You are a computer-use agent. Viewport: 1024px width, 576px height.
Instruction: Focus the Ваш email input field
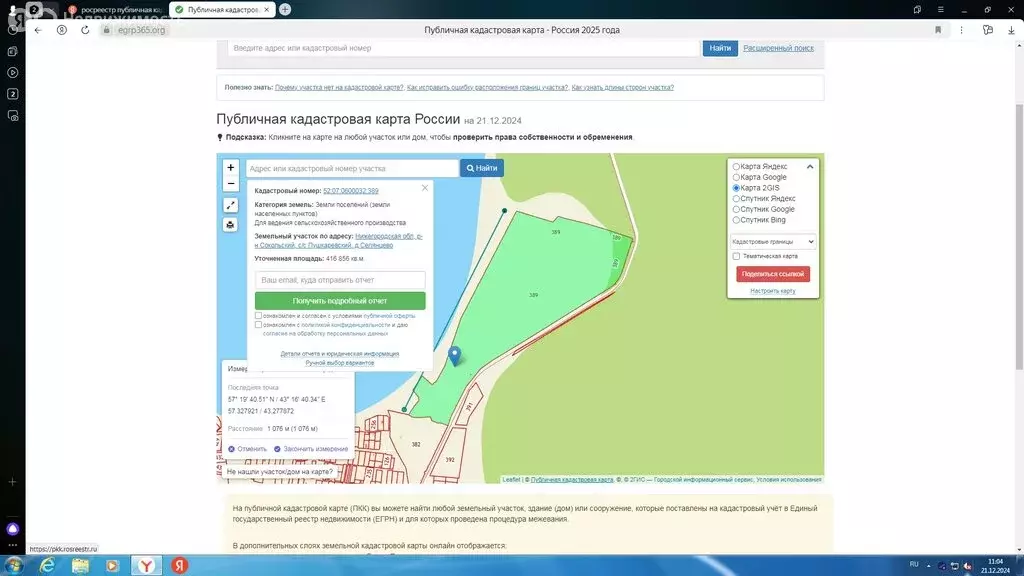tap(340, 280)
